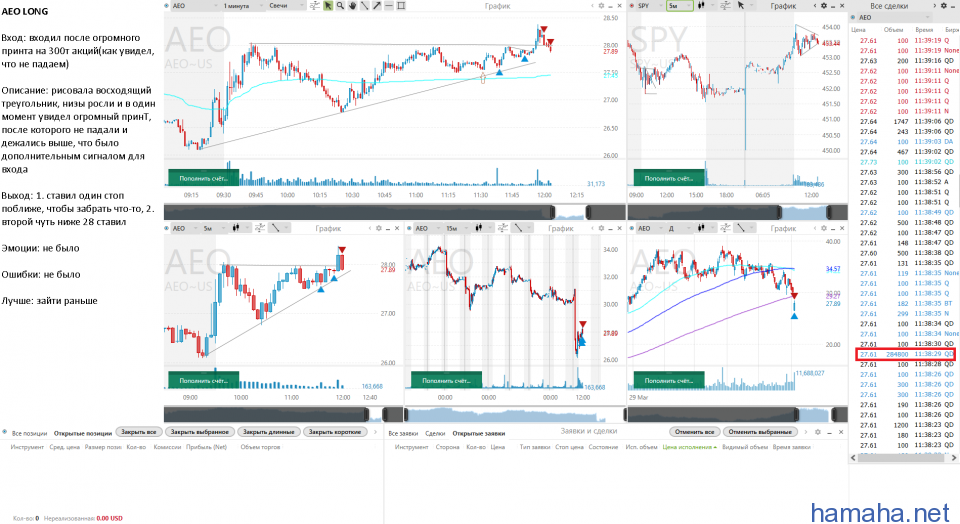960x524 pixels.
Task: Open the '1 минута' timeframe dropdown
Action: pyautogui.click(x=242, y=6)
